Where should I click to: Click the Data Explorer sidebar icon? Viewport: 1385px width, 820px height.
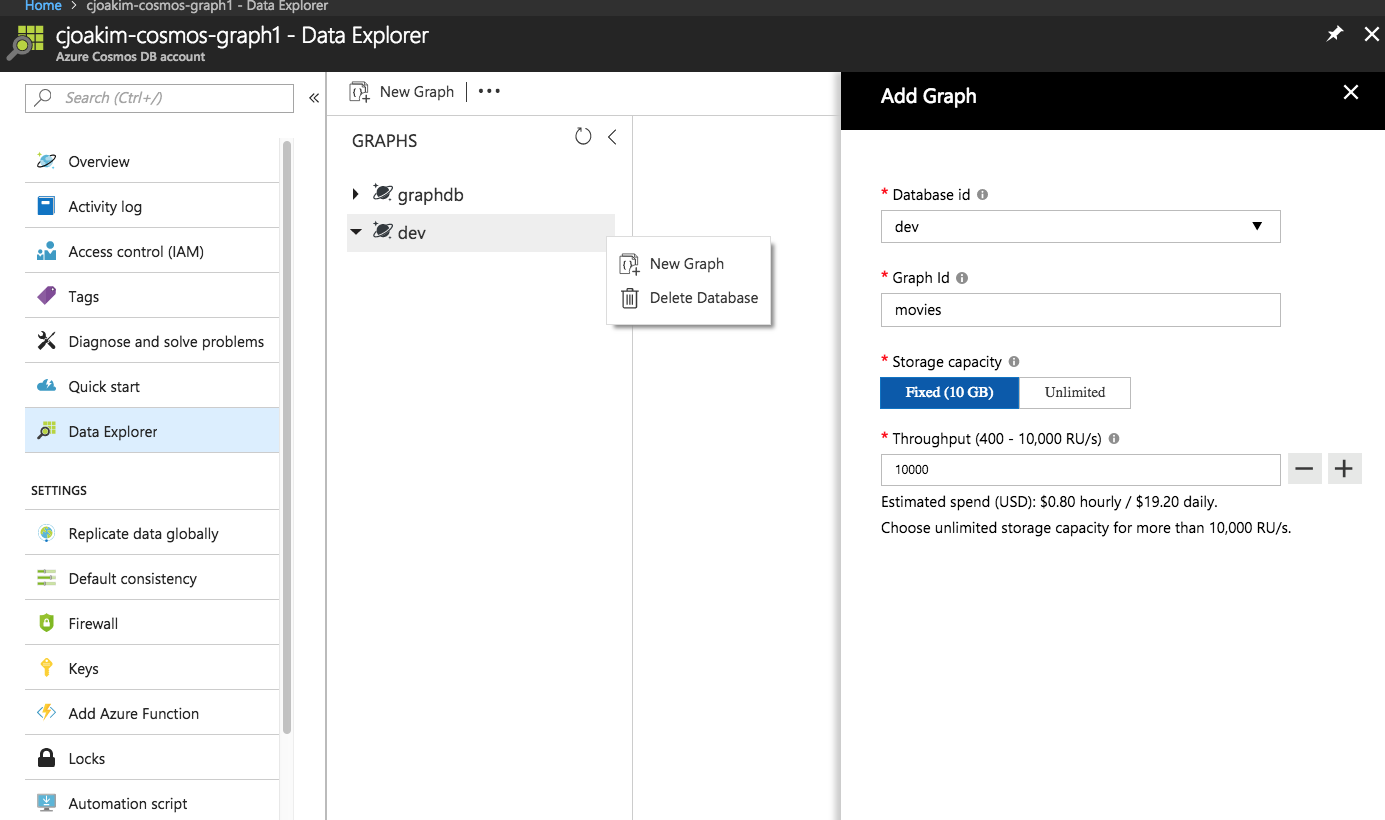pos(46,431)
